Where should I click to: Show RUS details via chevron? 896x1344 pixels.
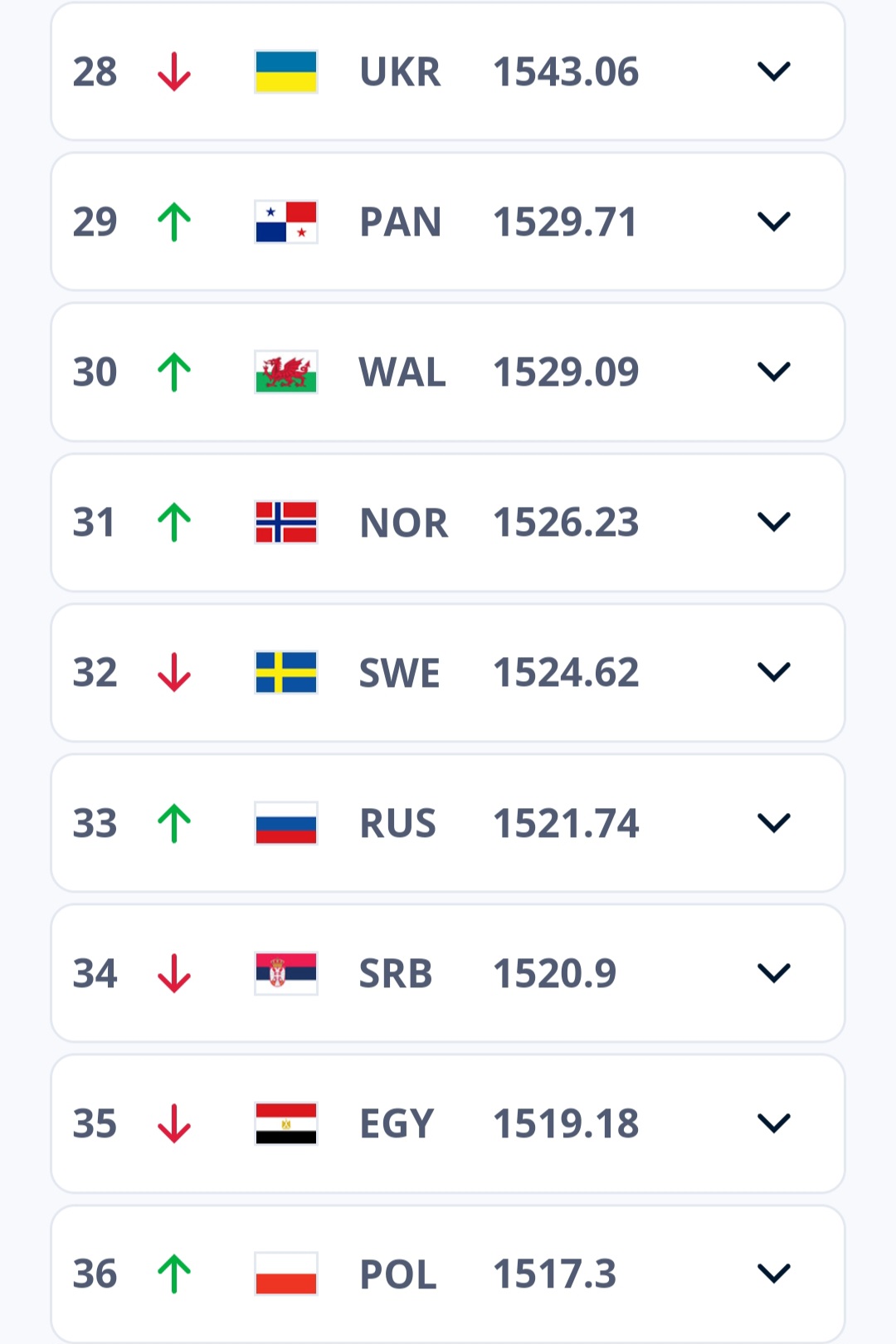click(x=774, y=823)
